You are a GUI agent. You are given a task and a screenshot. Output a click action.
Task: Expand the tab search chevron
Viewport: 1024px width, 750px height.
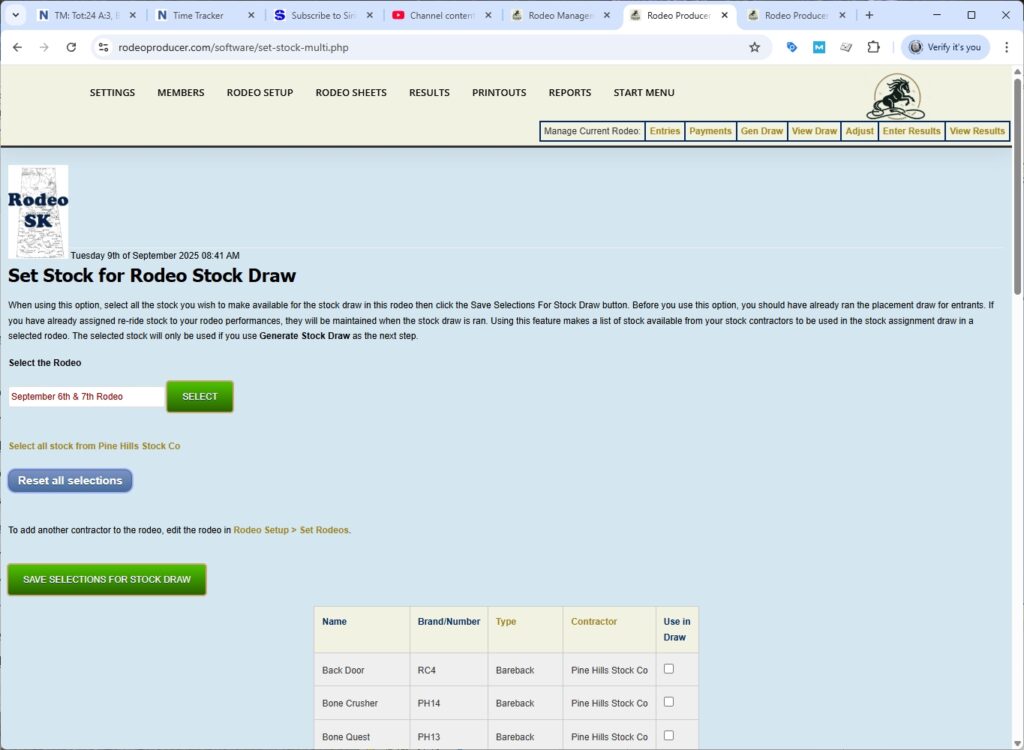coord(15,15)
